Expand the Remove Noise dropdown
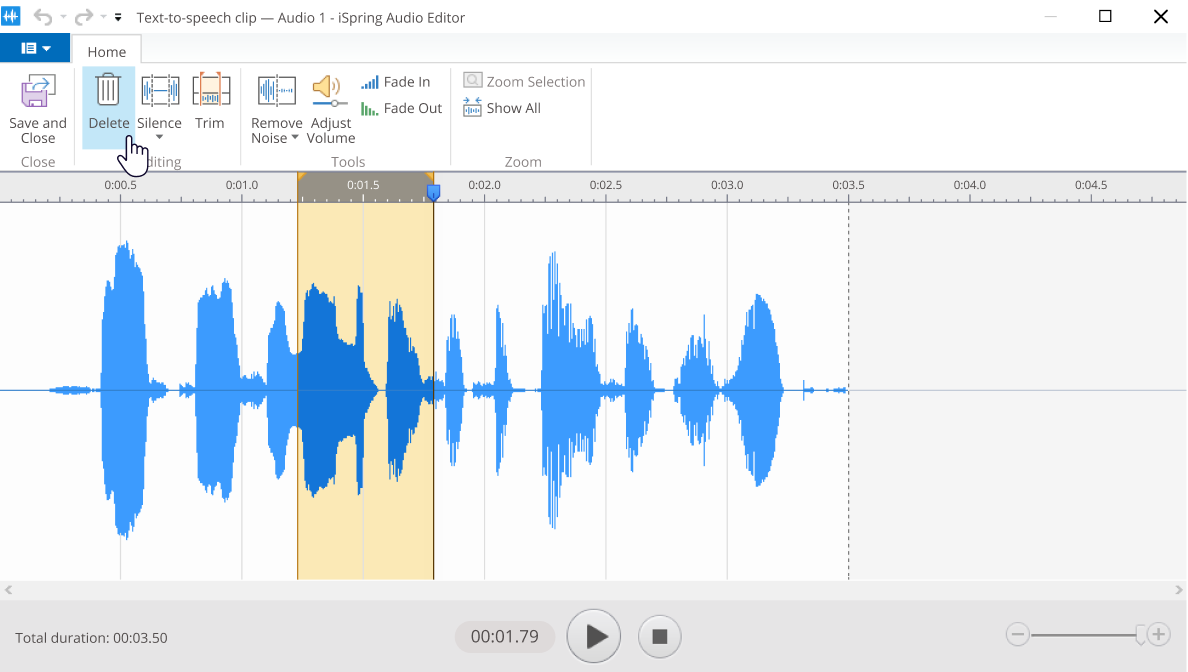Image resolution: width=1188 pixels, height=672 pixels. tap(296, 138)
